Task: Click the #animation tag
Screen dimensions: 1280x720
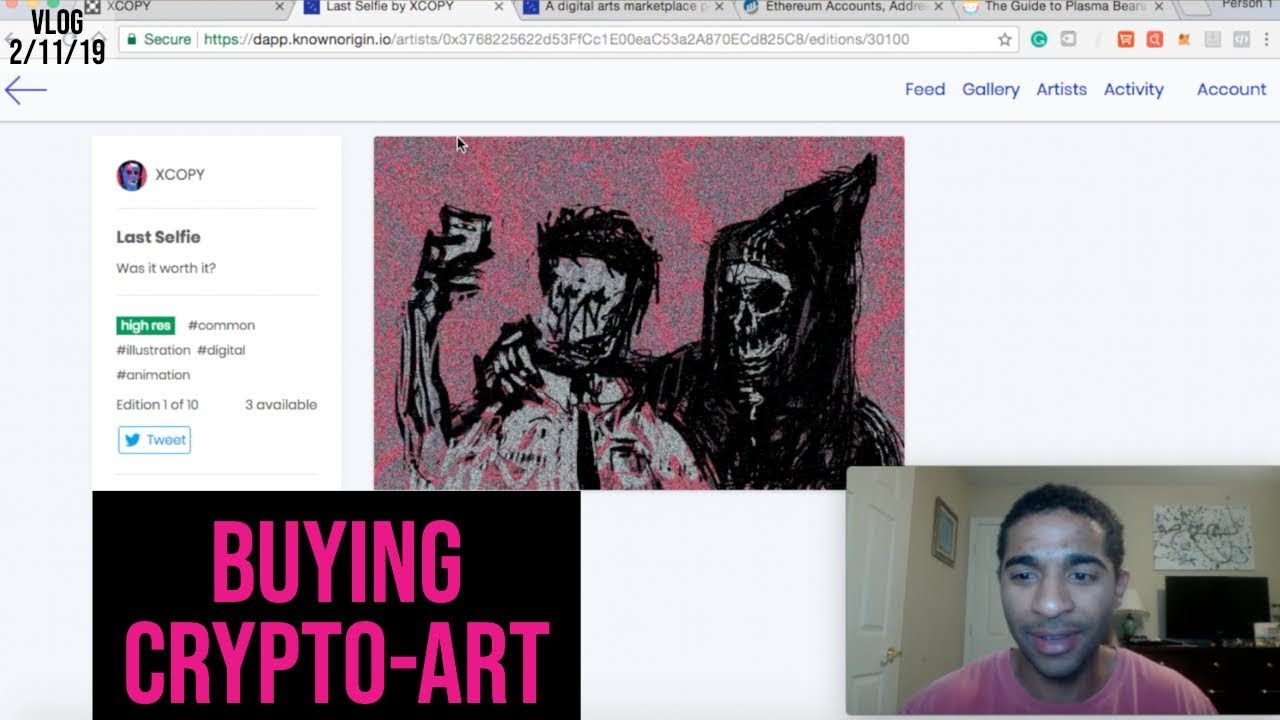Action: (x=153, y=375)
